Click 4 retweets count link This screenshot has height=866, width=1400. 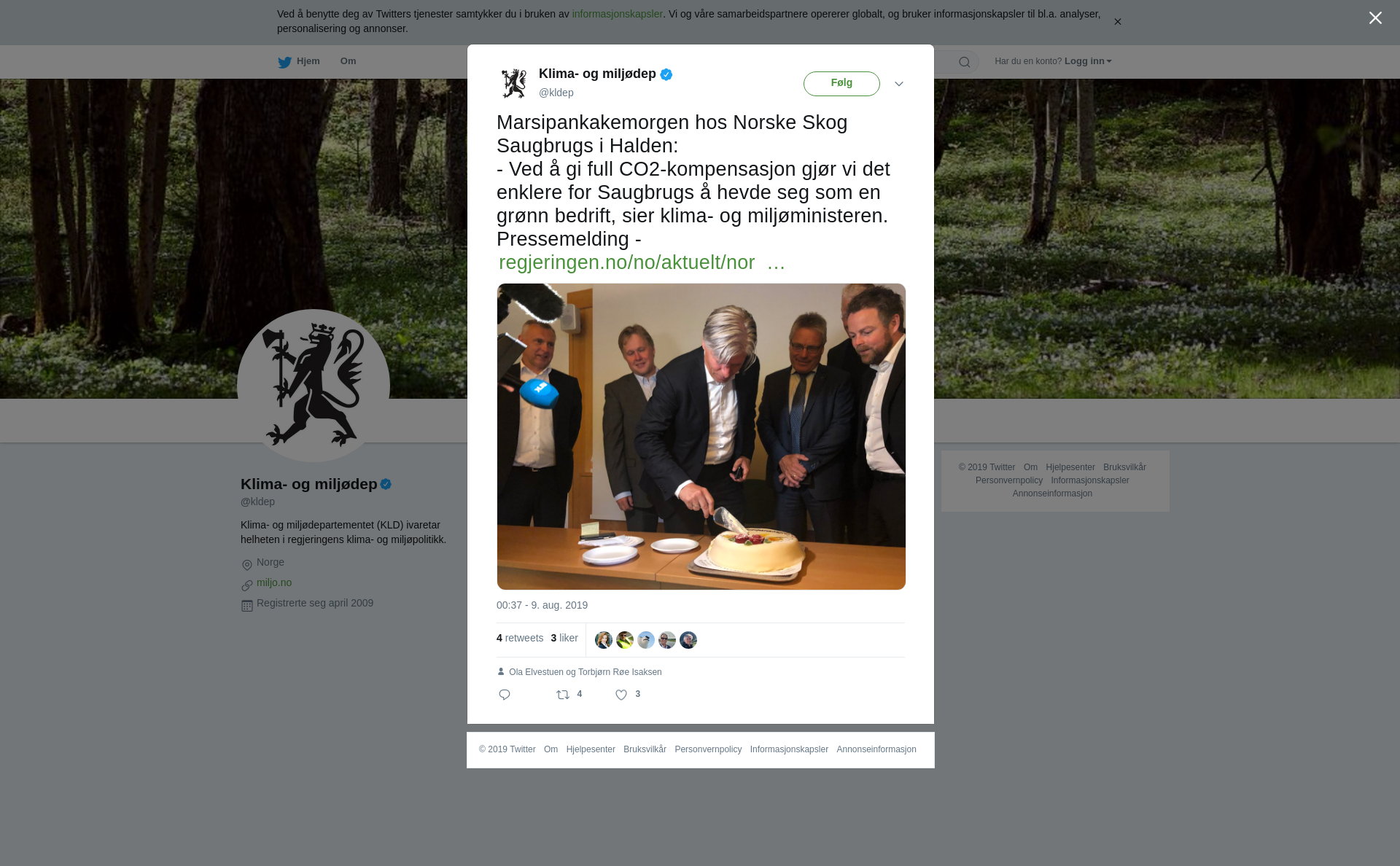click(520, 638)
